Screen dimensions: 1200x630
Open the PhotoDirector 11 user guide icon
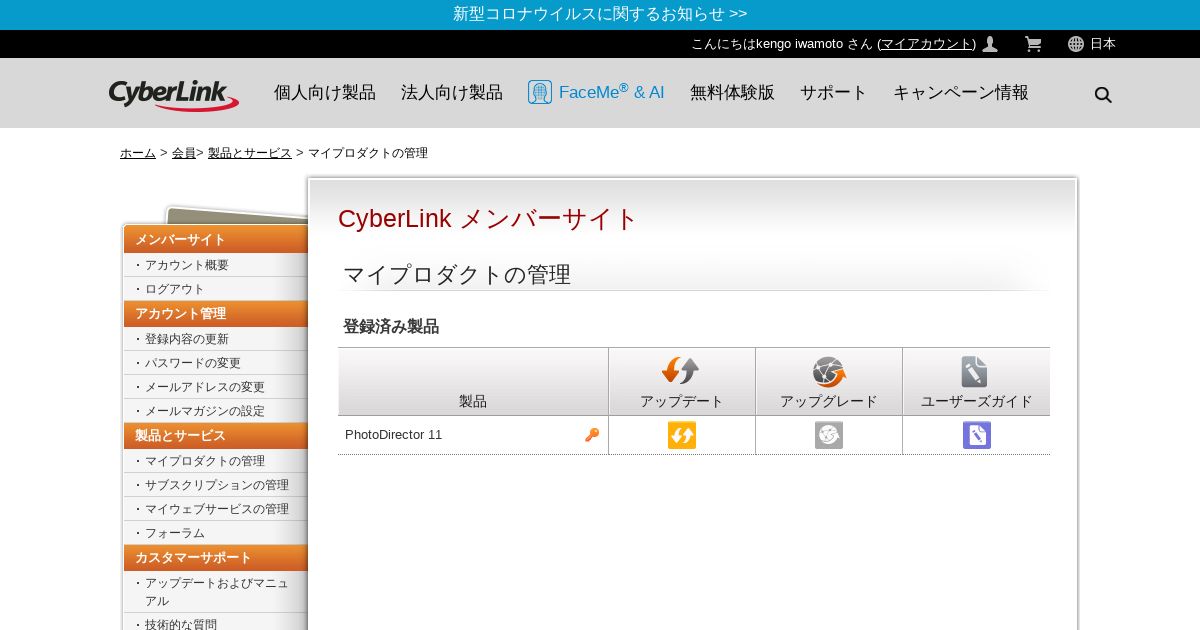[x=977, y=435]
